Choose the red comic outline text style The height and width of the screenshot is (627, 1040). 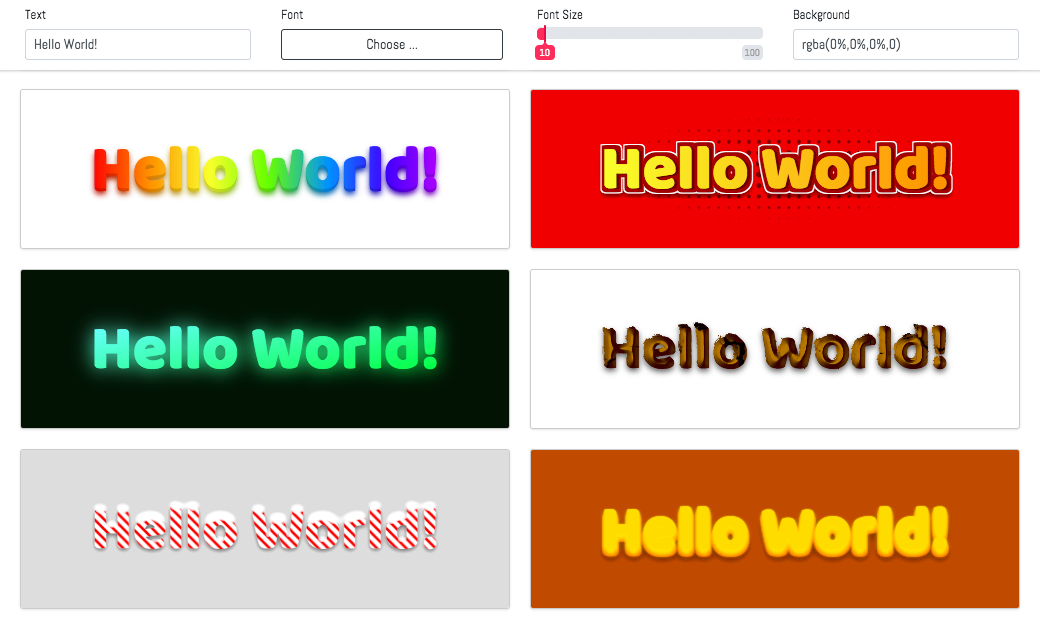click(x=775, y=168)
